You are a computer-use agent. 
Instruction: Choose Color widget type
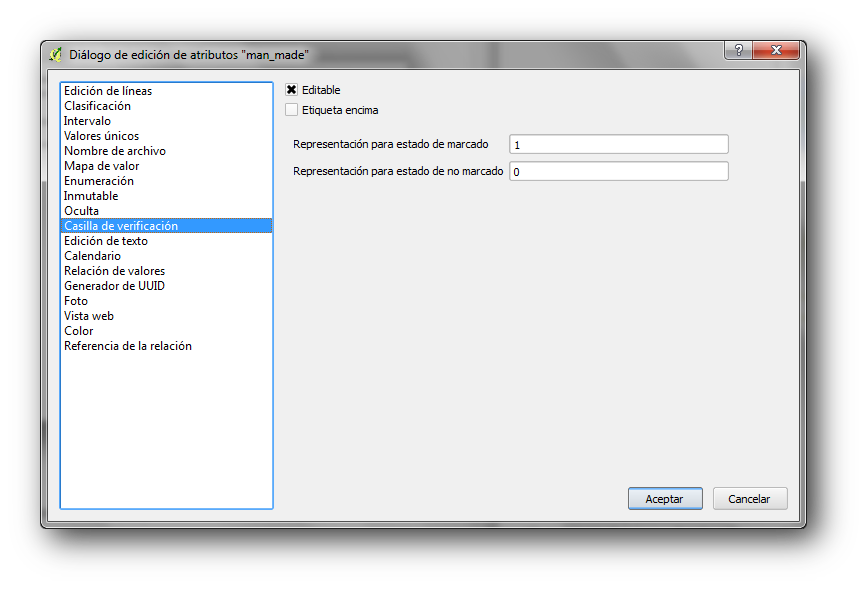(x=166, y=330)
